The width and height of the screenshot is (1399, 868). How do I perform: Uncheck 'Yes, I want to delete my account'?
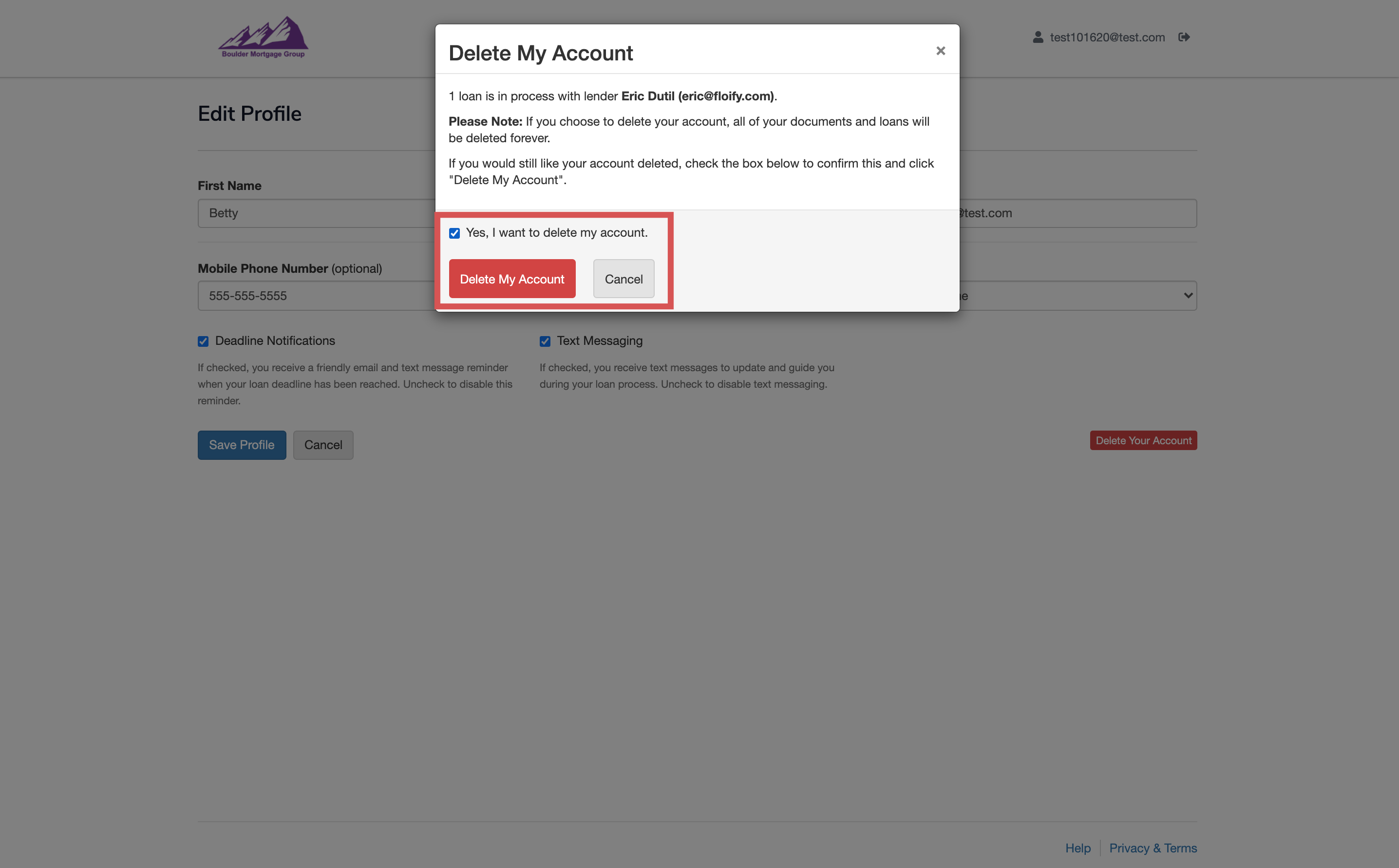(454, 233)
